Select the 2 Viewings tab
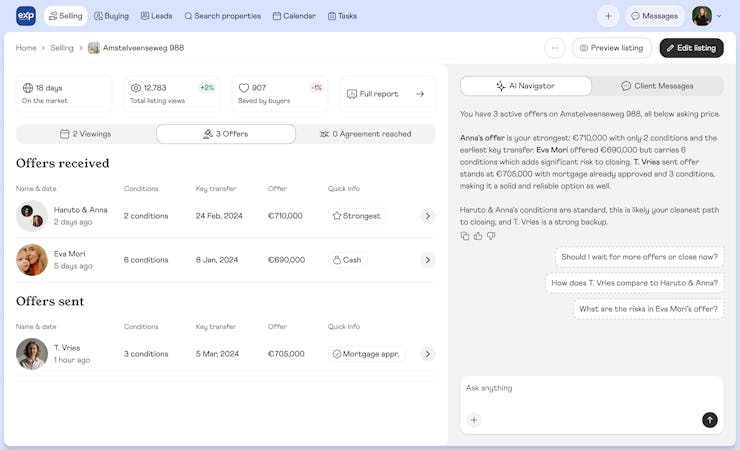 click(86, 134)
